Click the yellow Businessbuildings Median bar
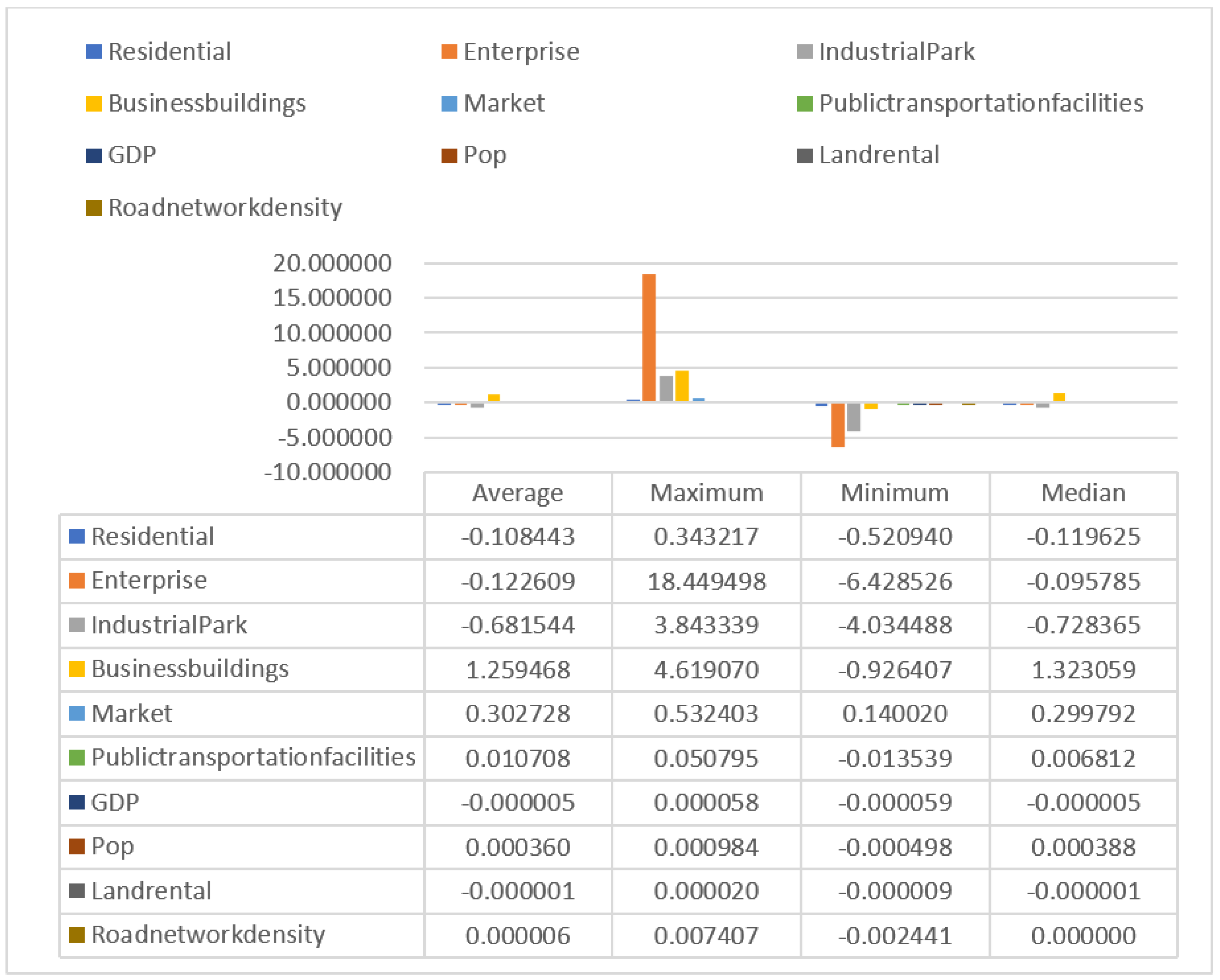 [x=1059, y=397]
